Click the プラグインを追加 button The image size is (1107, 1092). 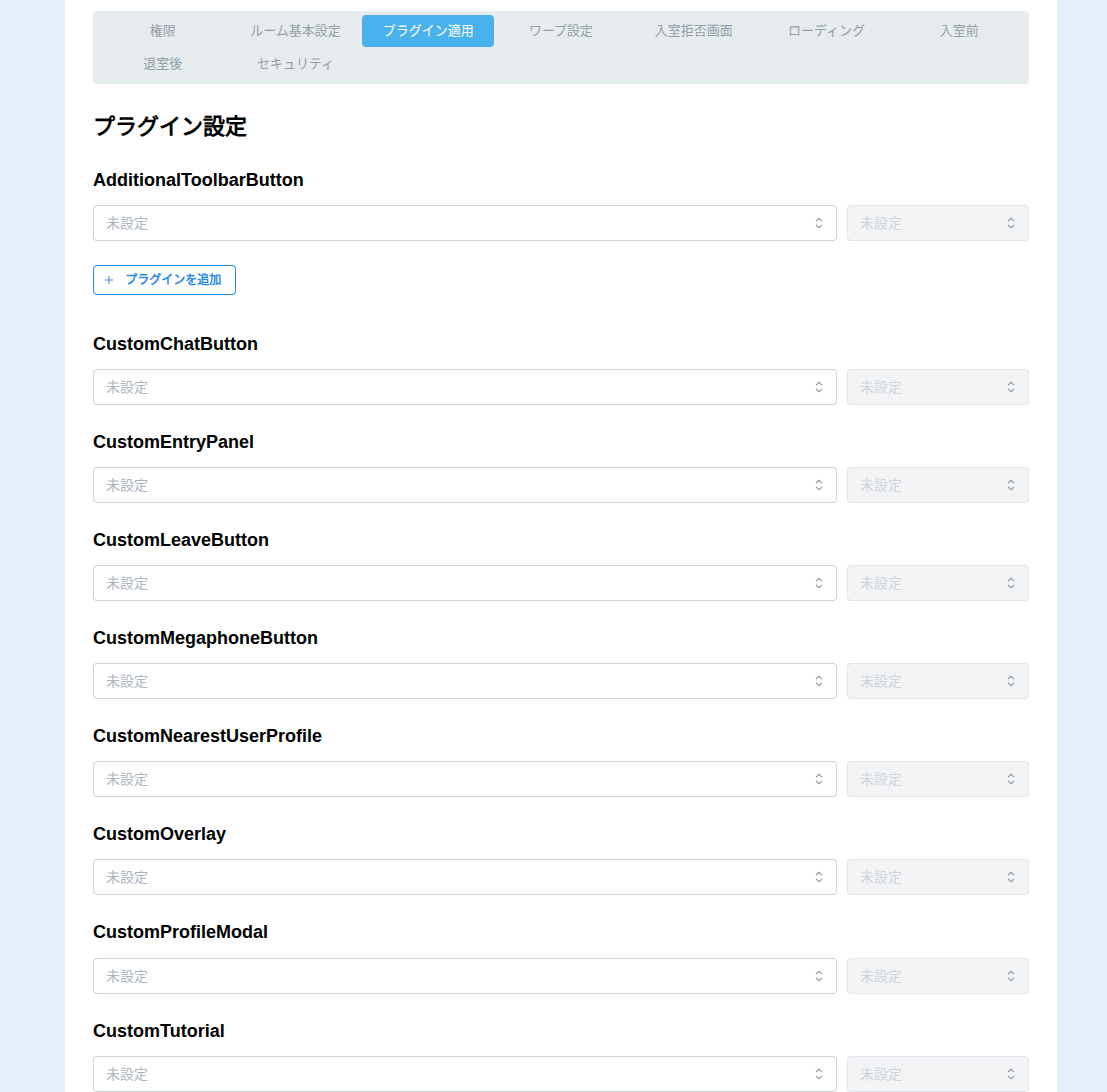tap(164, 280)
